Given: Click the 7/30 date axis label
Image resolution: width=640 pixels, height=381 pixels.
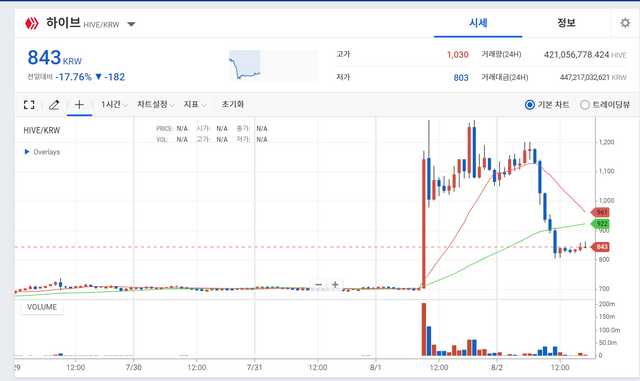Looking at the screenshot, I should pos(133,368).
